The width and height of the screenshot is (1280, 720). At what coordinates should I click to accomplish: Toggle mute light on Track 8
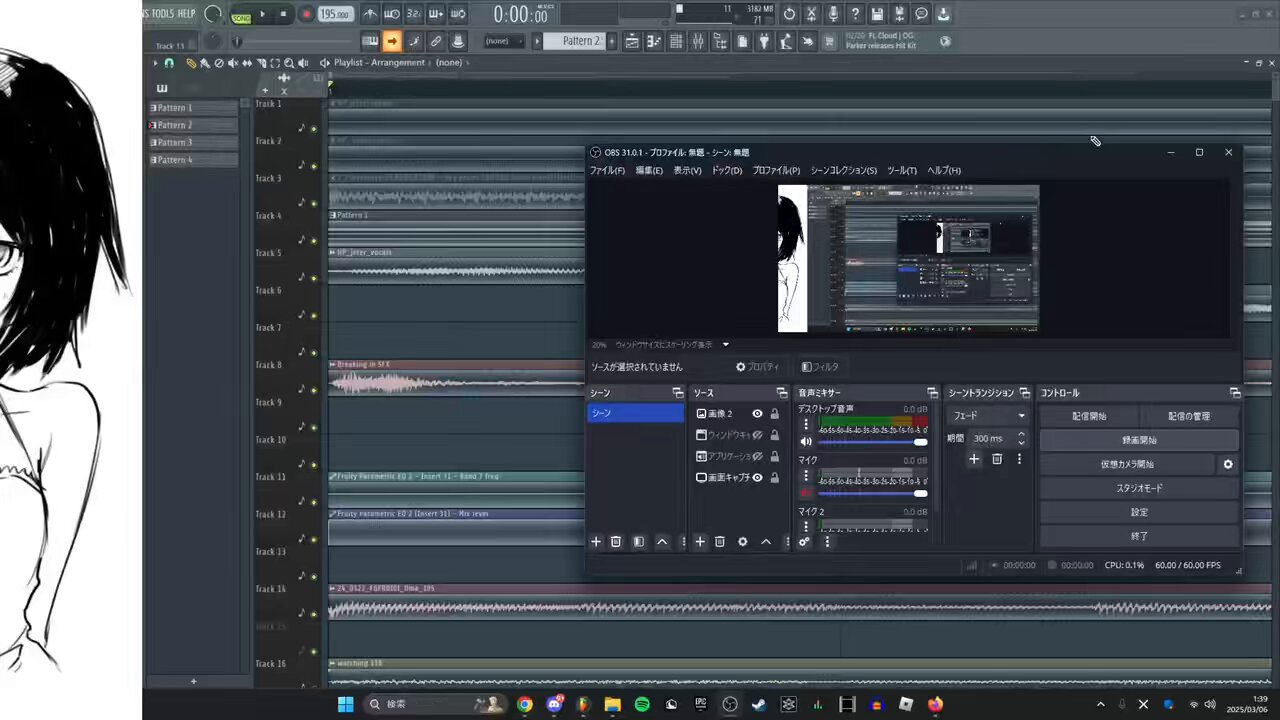click(313, 390)
